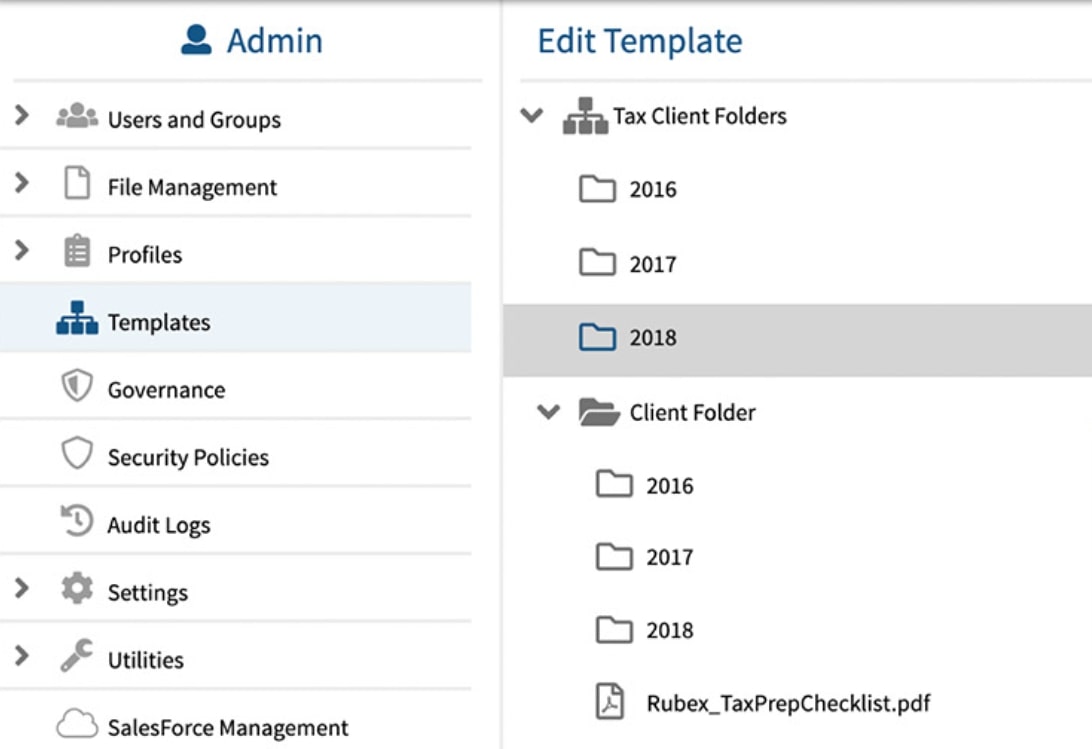Collapse the Tax Client Folders tree
This screenshot has width=1092, height=749.
click(x=532, y=115)
